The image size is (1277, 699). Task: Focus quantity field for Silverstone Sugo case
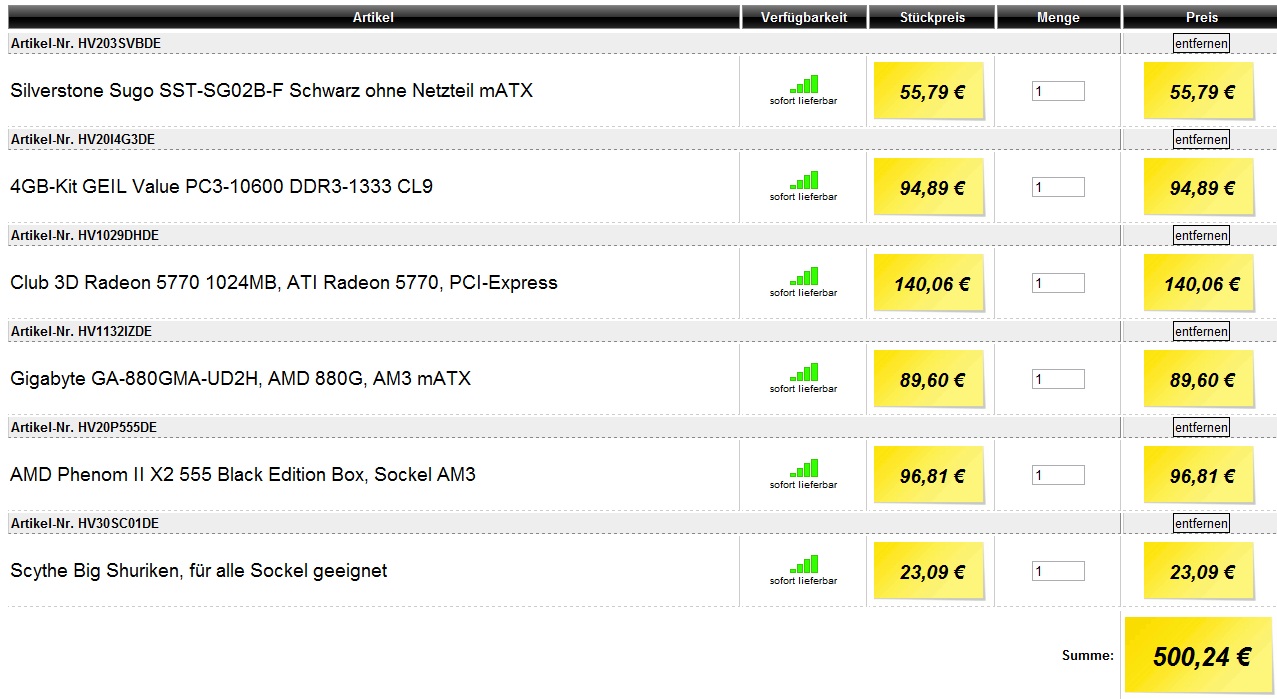1058,91
